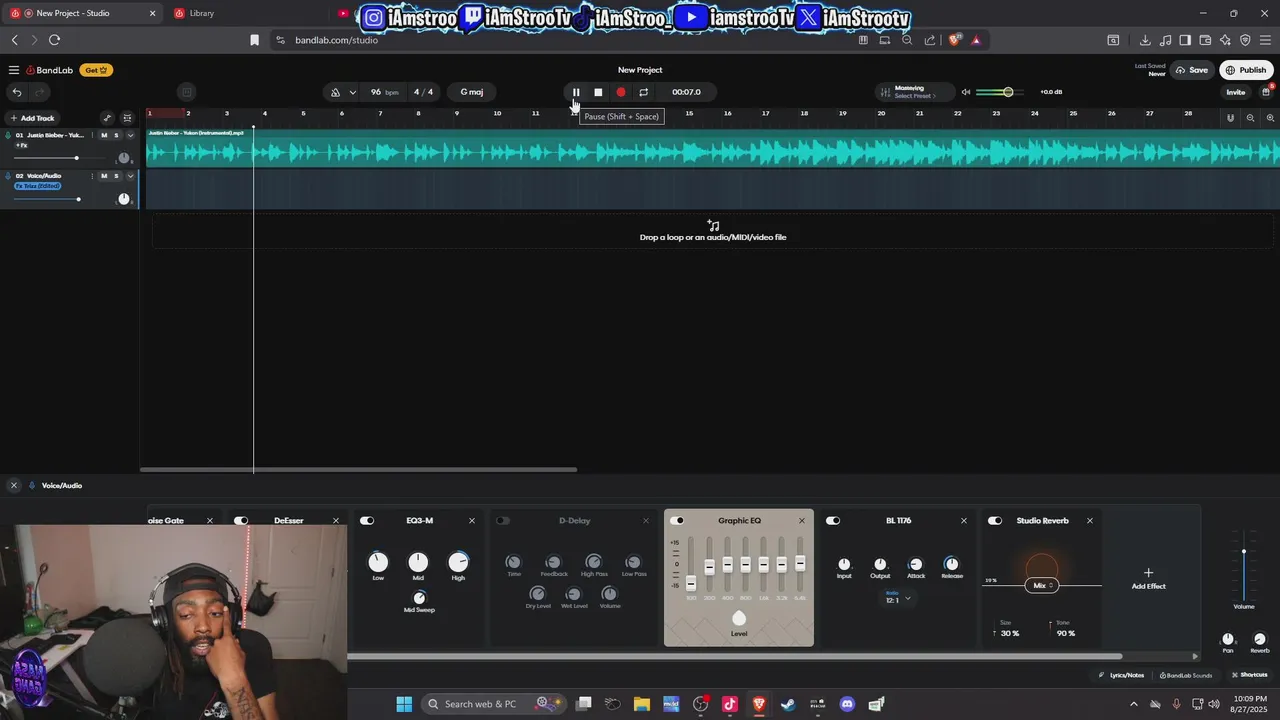Image resolution: width=1280 pixels, height=720 pixels.
Task: Zoom out the timeline
Action: 1250,118
